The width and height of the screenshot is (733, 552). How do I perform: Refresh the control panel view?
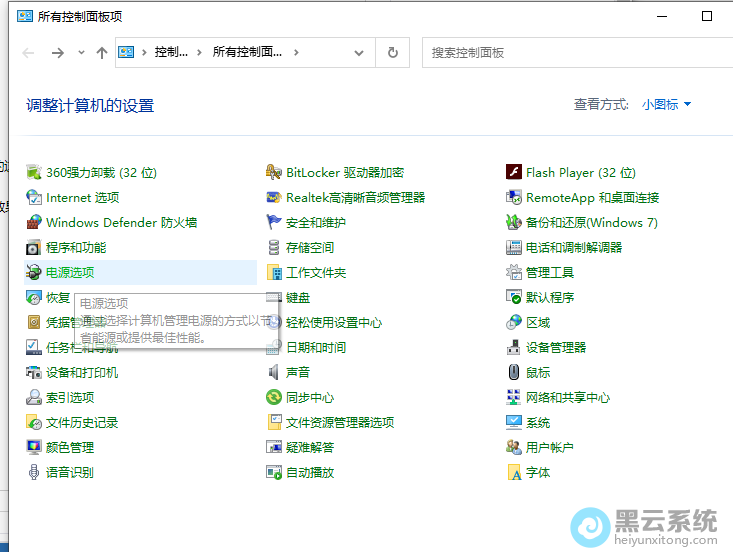[393, 53]
